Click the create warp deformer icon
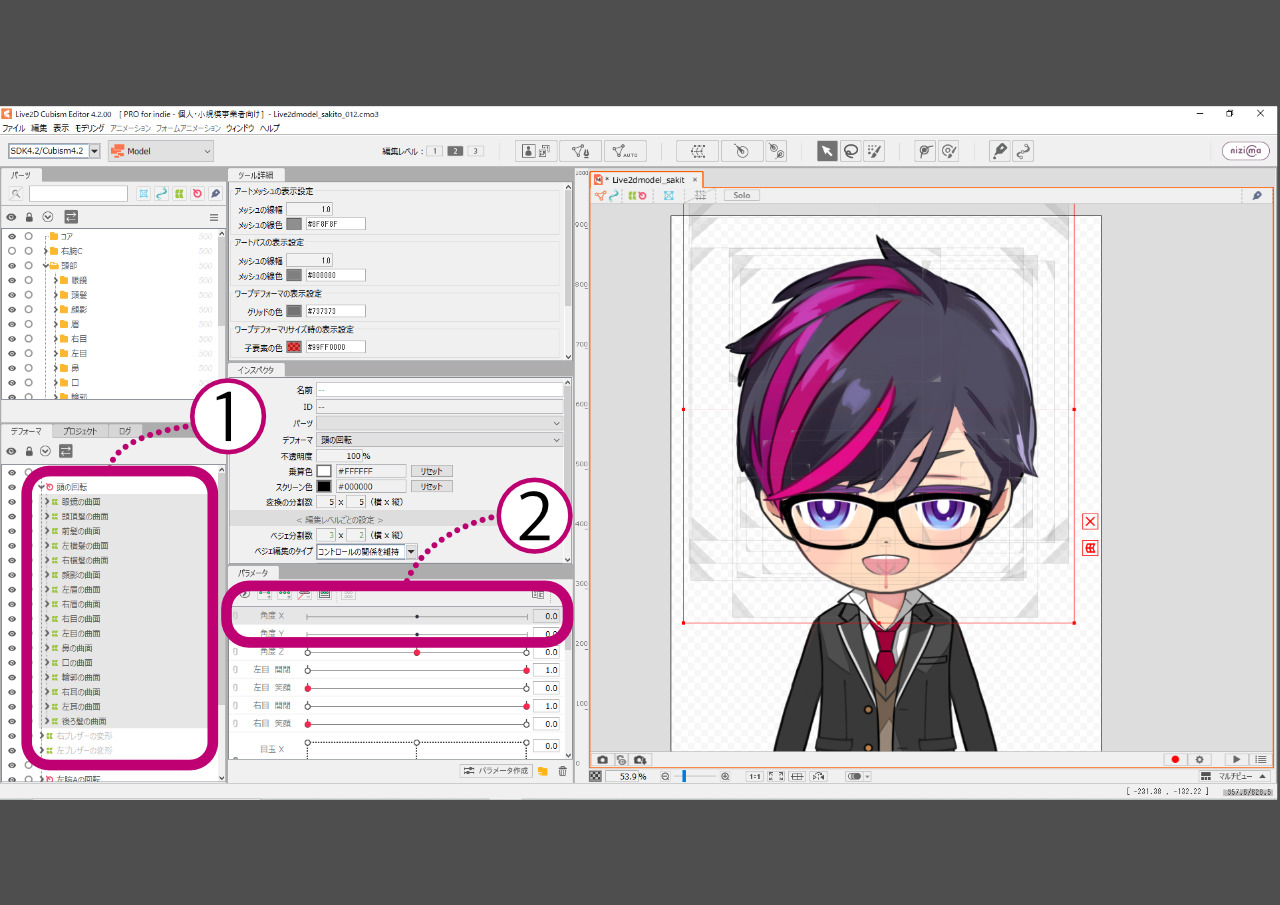Screen dimensions: 1280x905 pos(697,151)
